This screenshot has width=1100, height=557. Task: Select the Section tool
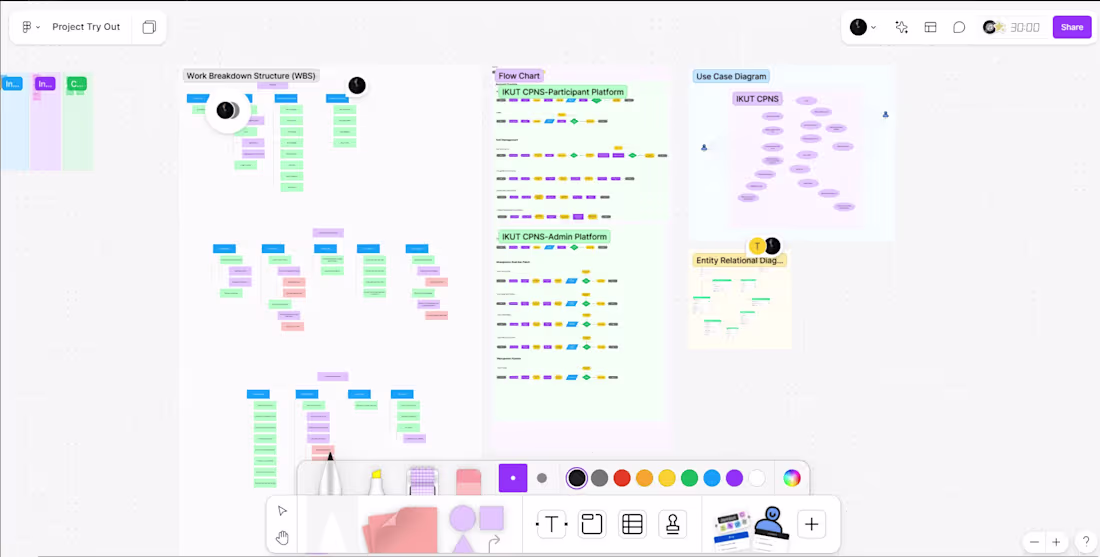click(x=591, y=524)
